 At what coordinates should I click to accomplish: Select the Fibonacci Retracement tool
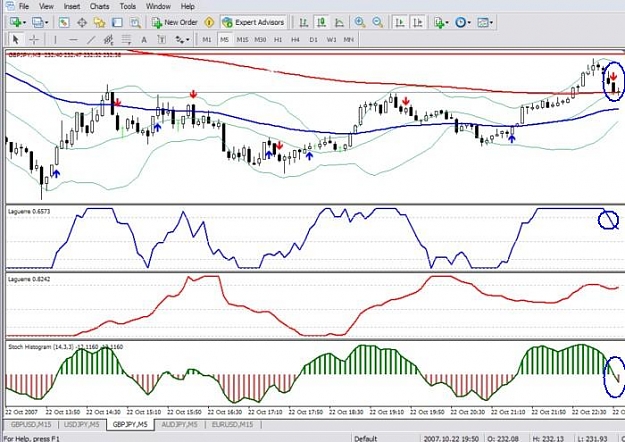click(126, 39)
